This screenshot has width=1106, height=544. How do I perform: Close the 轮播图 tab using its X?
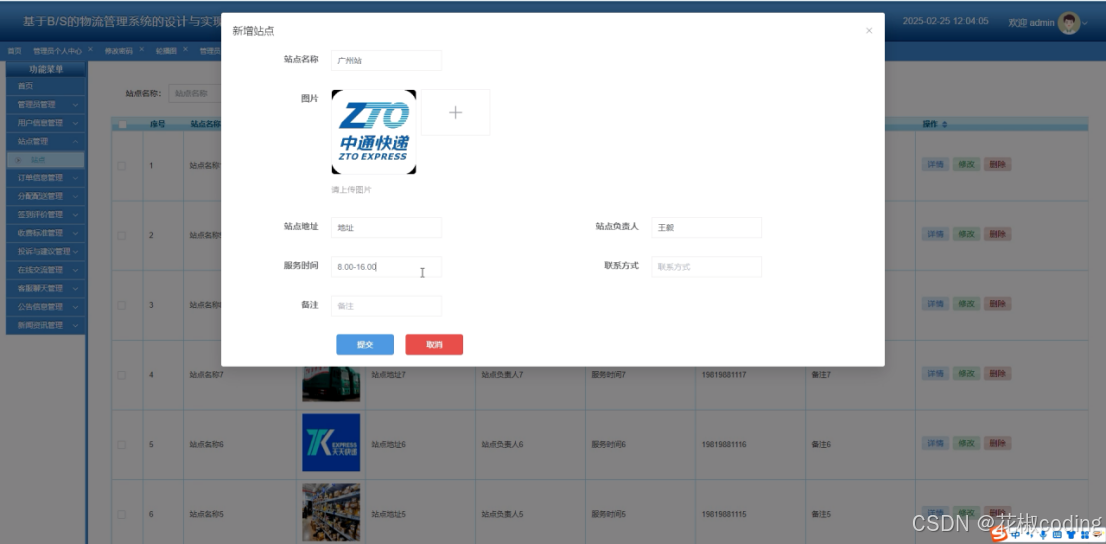pyautogui.click(x=186, y=50)
